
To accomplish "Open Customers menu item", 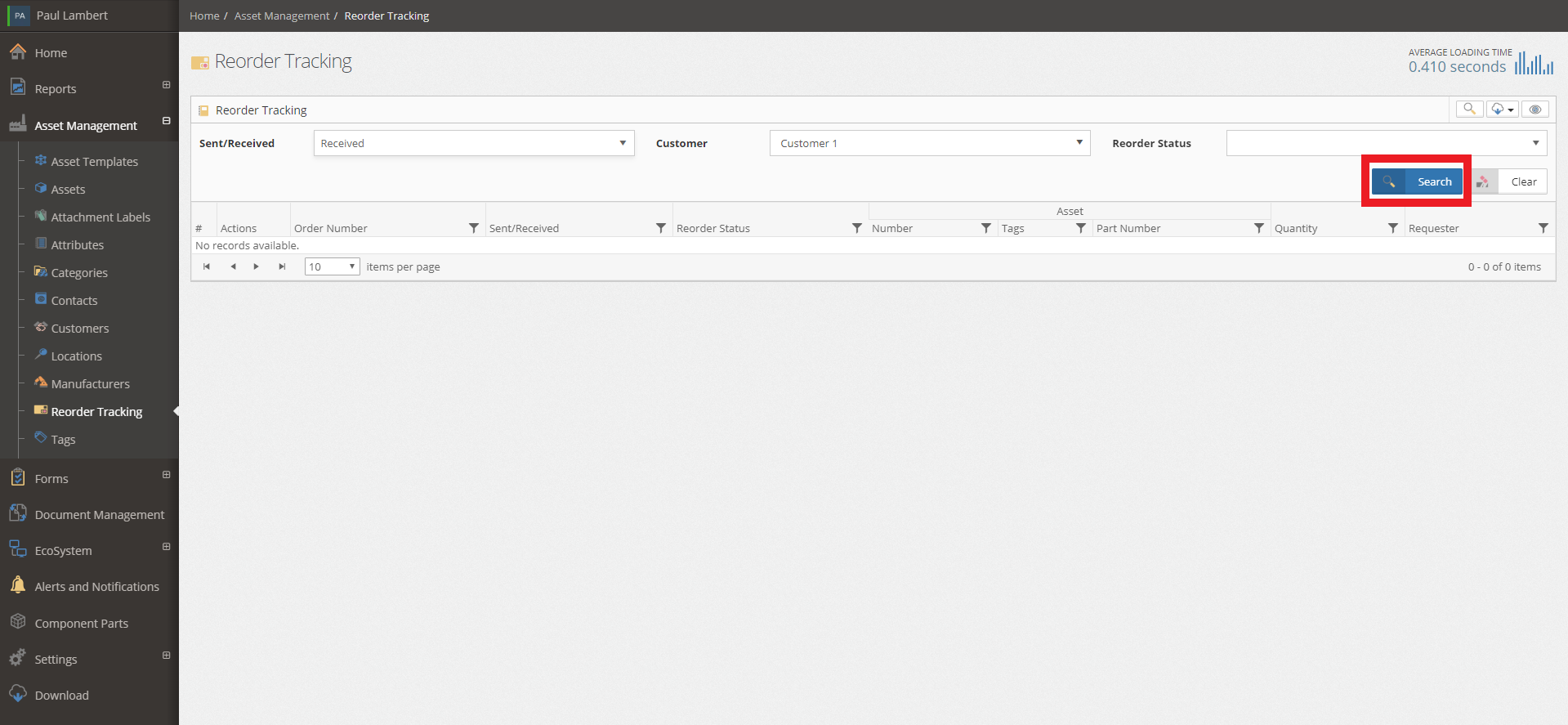I will [80, 329].
